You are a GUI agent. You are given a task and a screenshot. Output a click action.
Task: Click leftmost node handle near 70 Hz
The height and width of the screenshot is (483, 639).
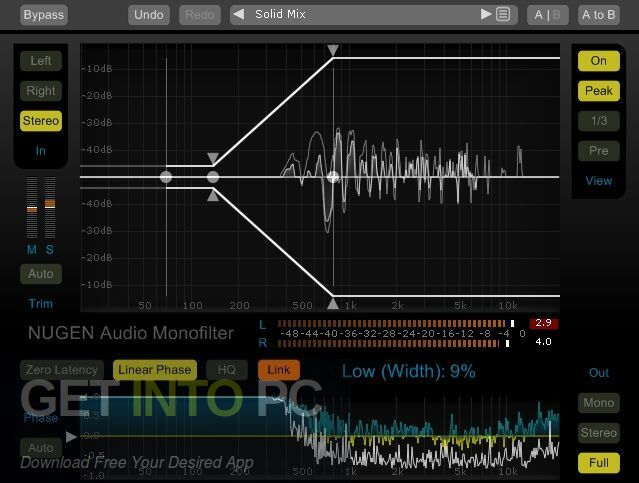tap(166, 177)
